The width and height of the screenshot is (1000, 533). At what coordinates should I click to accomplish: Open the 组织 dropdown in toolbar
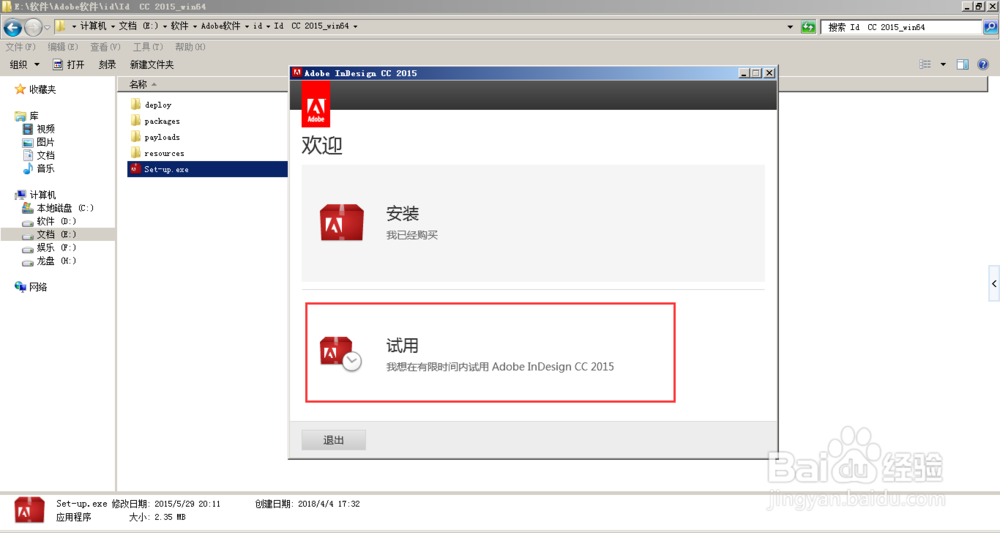pyautogui.click(x=24, y=64)
